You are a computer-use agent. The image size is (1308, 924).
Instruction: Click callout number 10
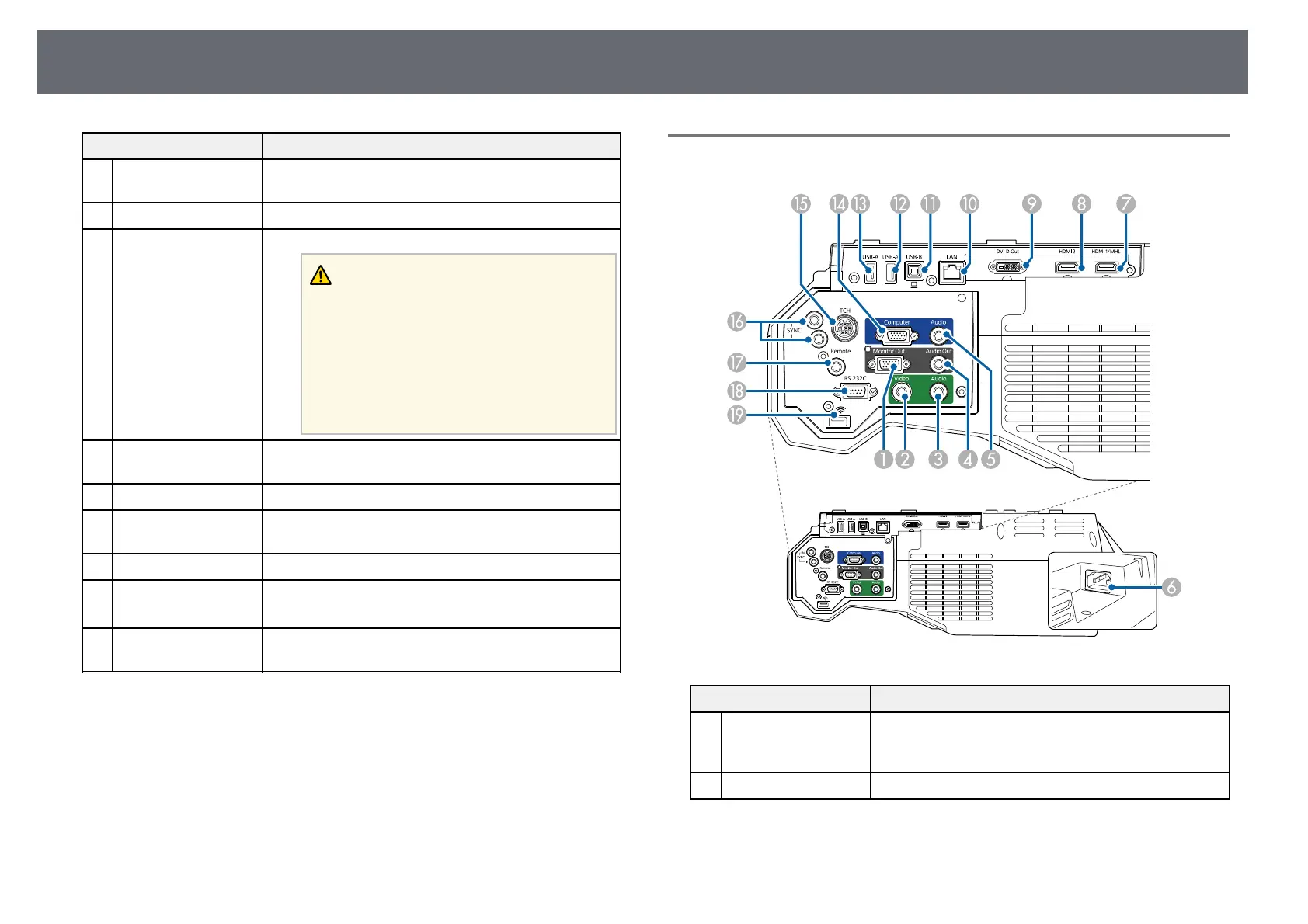(x=969, y=203)
